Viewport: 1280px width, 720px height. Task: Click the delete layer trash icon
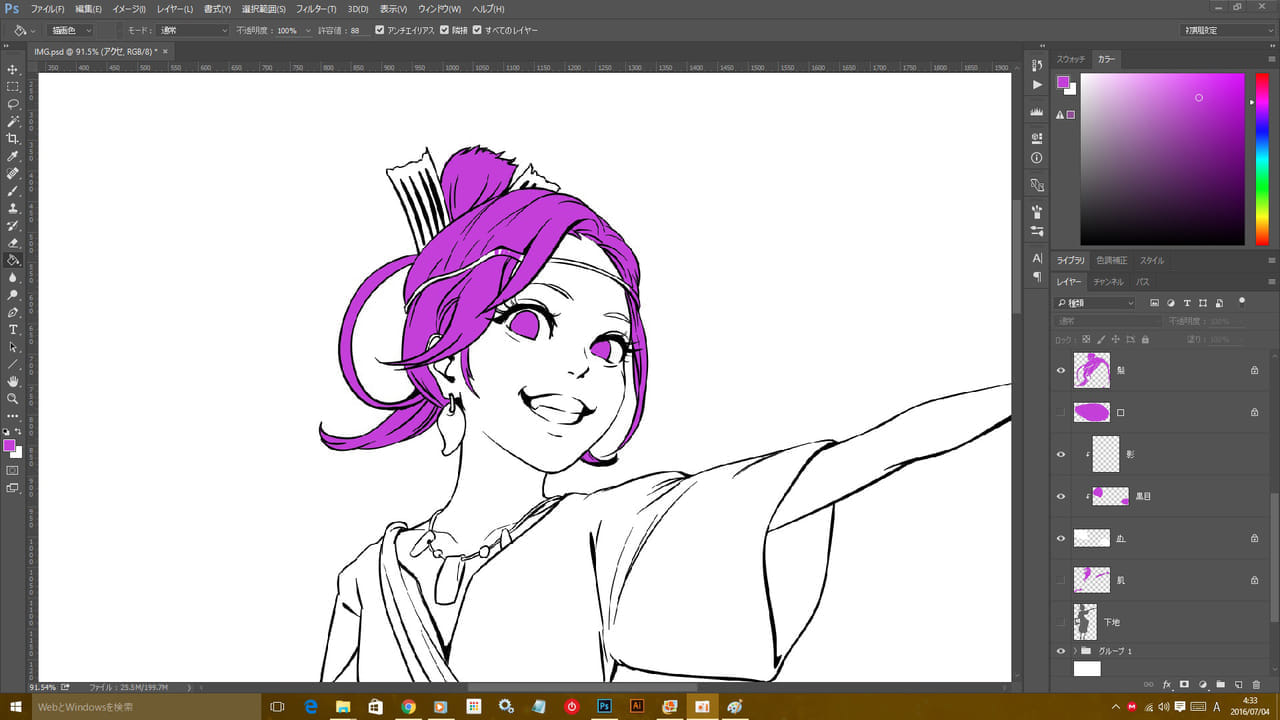click(x=1256, y=685)
